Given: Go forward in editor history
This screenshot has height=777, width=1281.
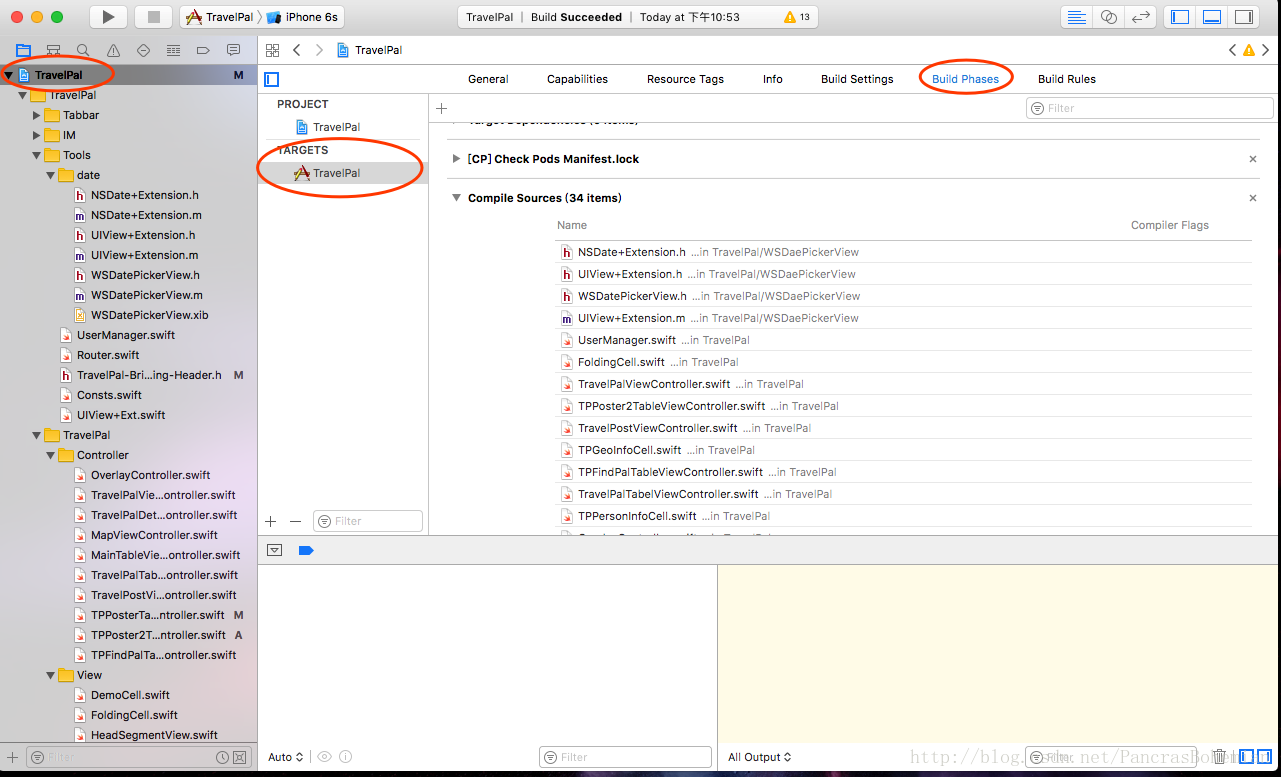Looking at the screenshot, I should pyautogui.click(x=319, y=50).
